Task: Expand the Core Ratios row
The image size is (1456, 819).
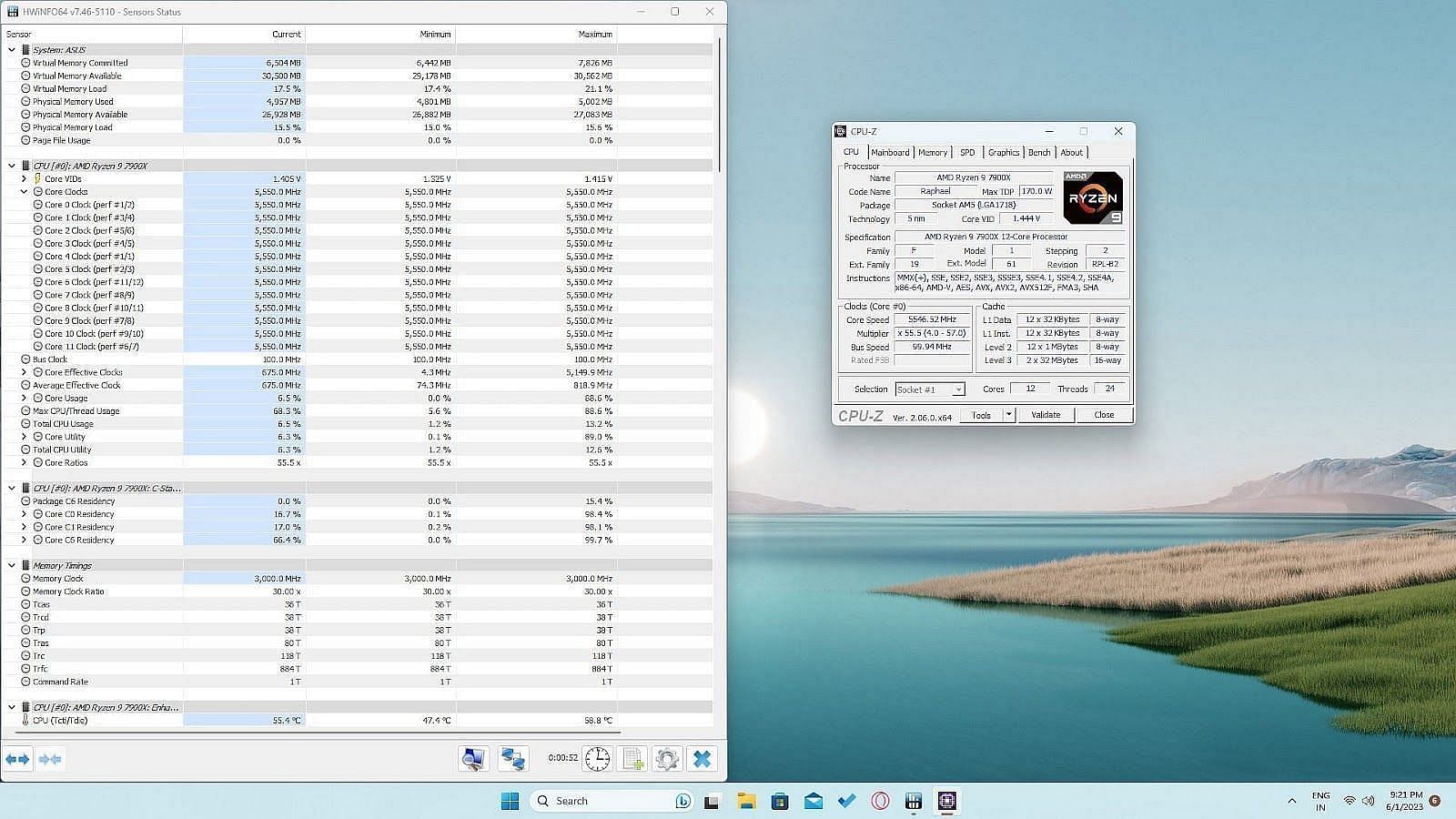Action: 25,462
